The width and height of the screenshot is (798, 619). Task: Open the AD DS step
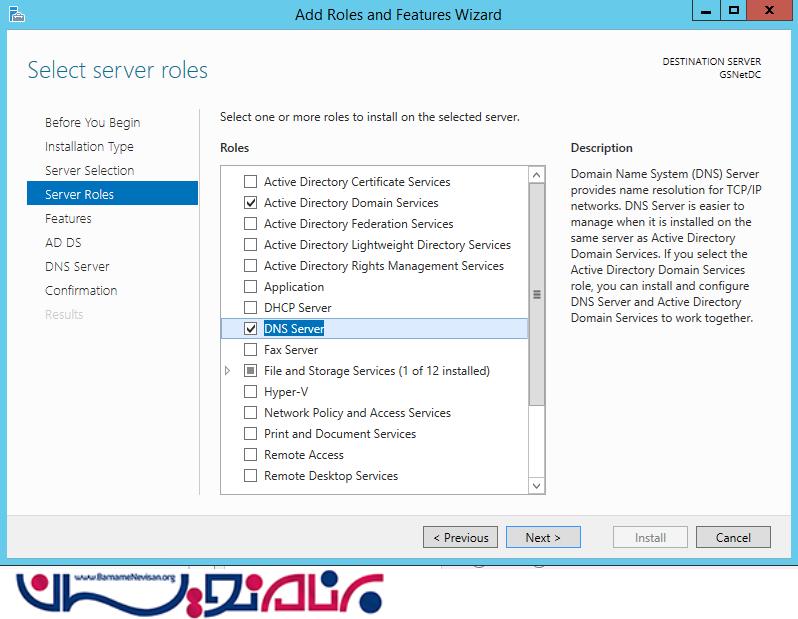click(x=63, y=243)
